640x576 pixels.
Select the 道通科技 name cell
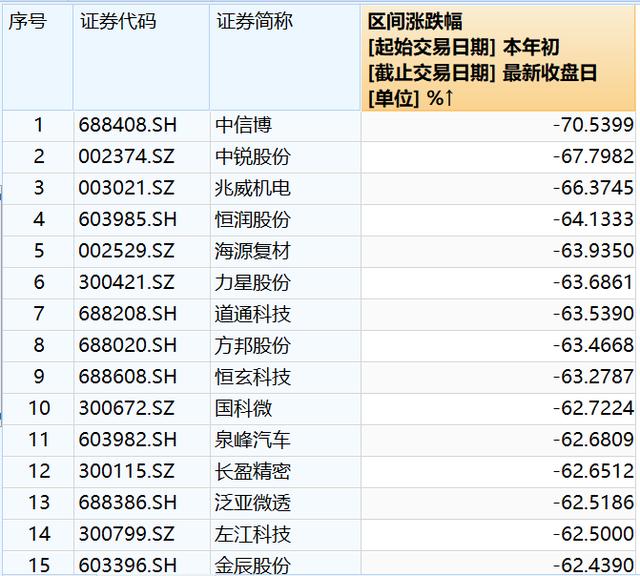pos(286,314)
